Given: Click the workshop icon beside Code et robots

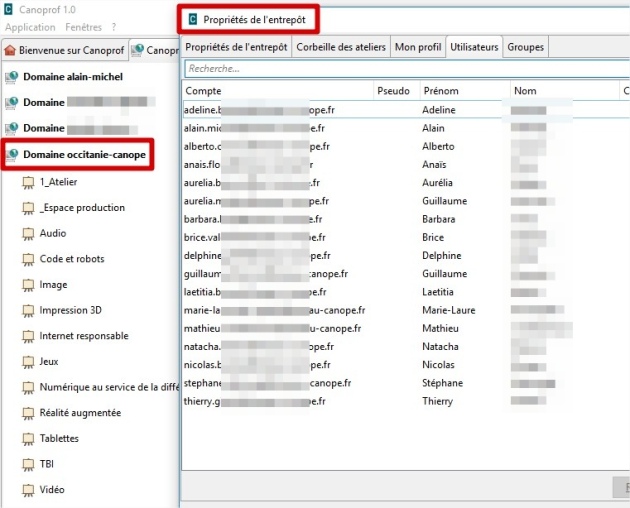Looking at the screenshot, I should (28, 260).
